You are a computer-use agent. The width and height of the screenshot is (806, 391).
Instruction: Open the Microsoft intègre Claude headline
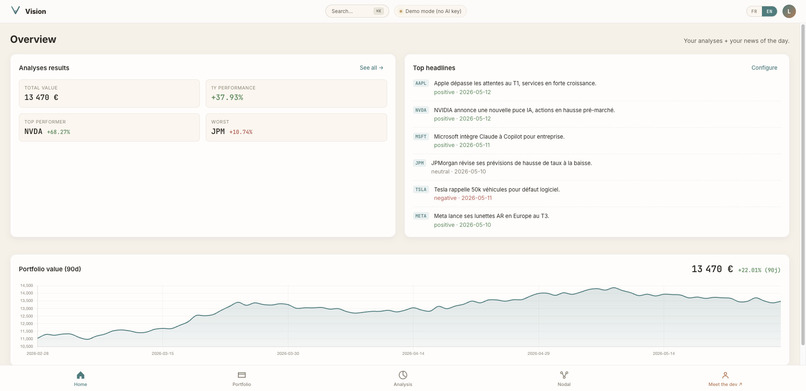(x=499, y=137)
